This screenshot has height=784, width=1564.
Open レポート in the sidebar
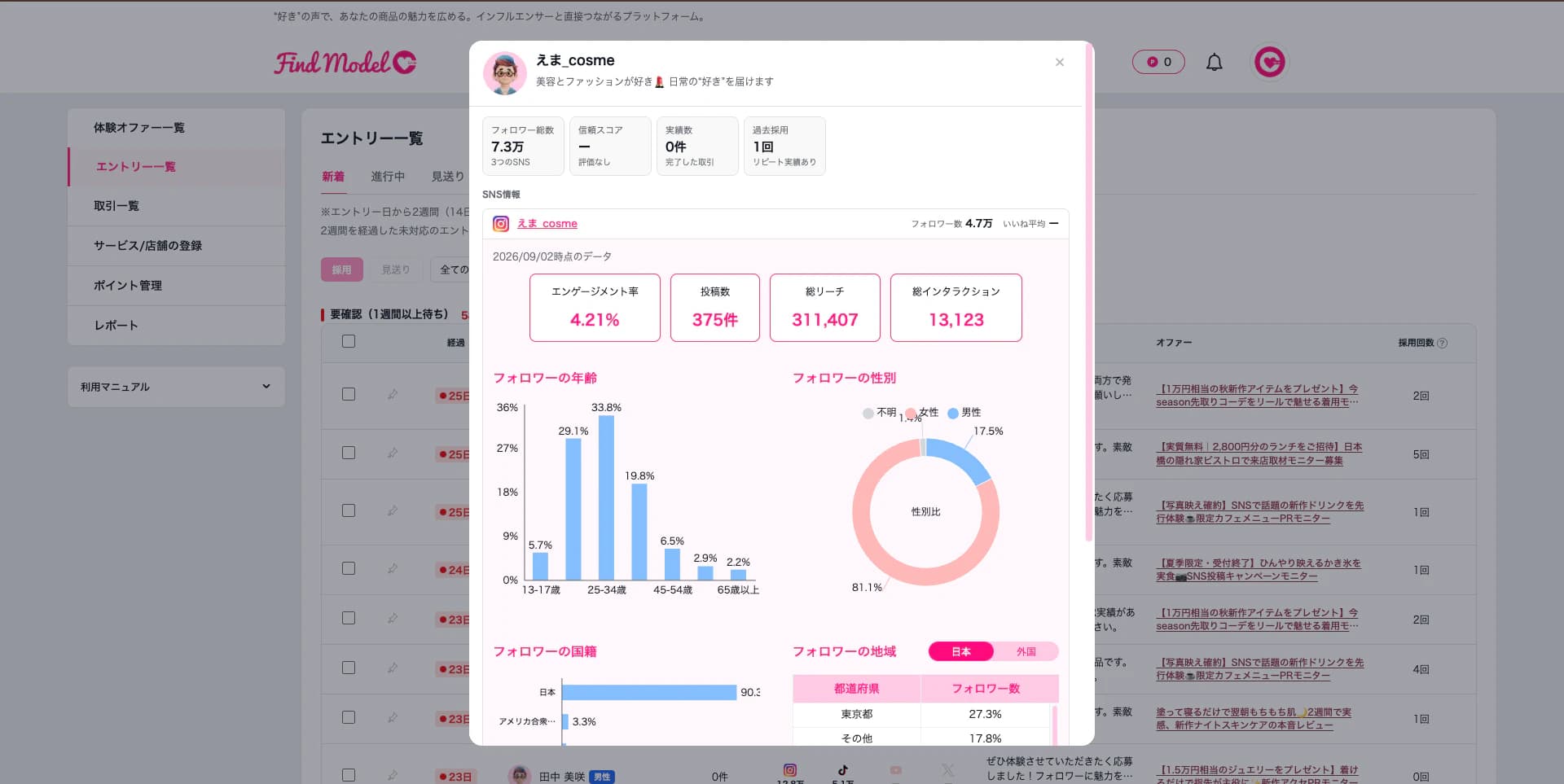pyautogui.click(x=176, y=326)
